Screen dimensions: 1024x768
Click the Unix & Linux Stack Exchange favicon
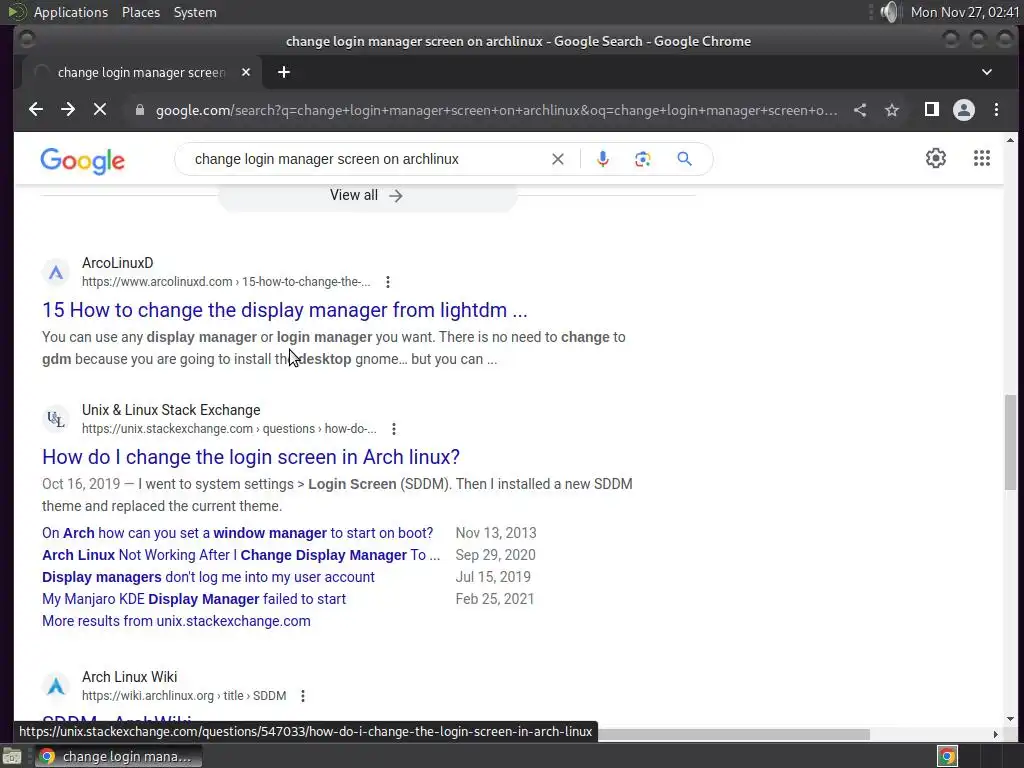pos(56,419)
